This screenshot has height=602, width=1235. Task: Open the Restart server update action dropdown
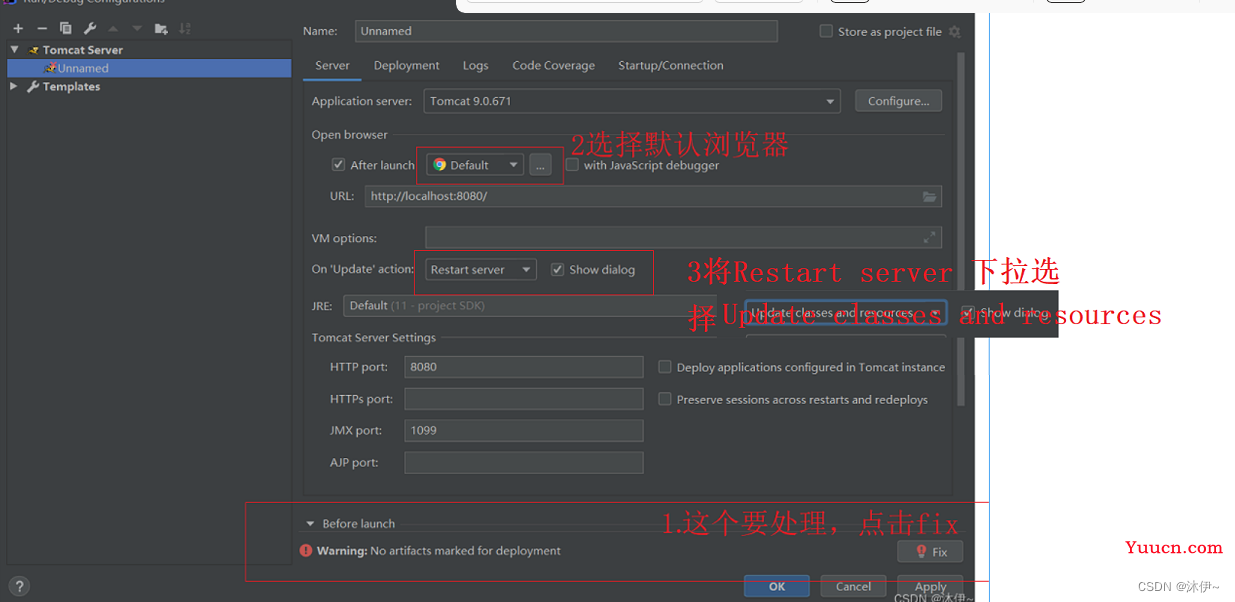(481, 270)
